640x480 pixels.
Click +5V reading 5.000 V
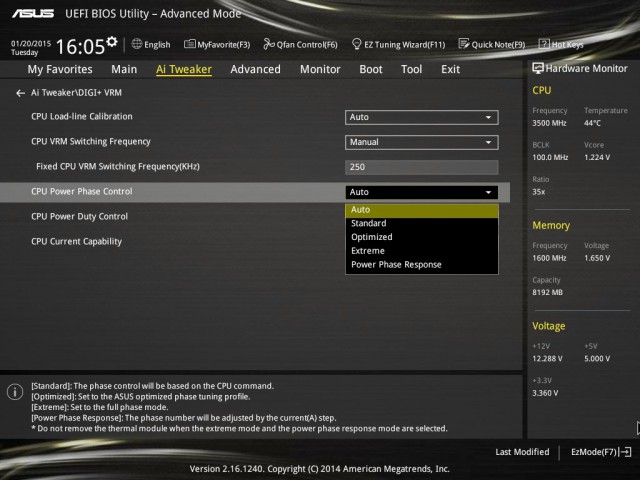pos(597,358)
